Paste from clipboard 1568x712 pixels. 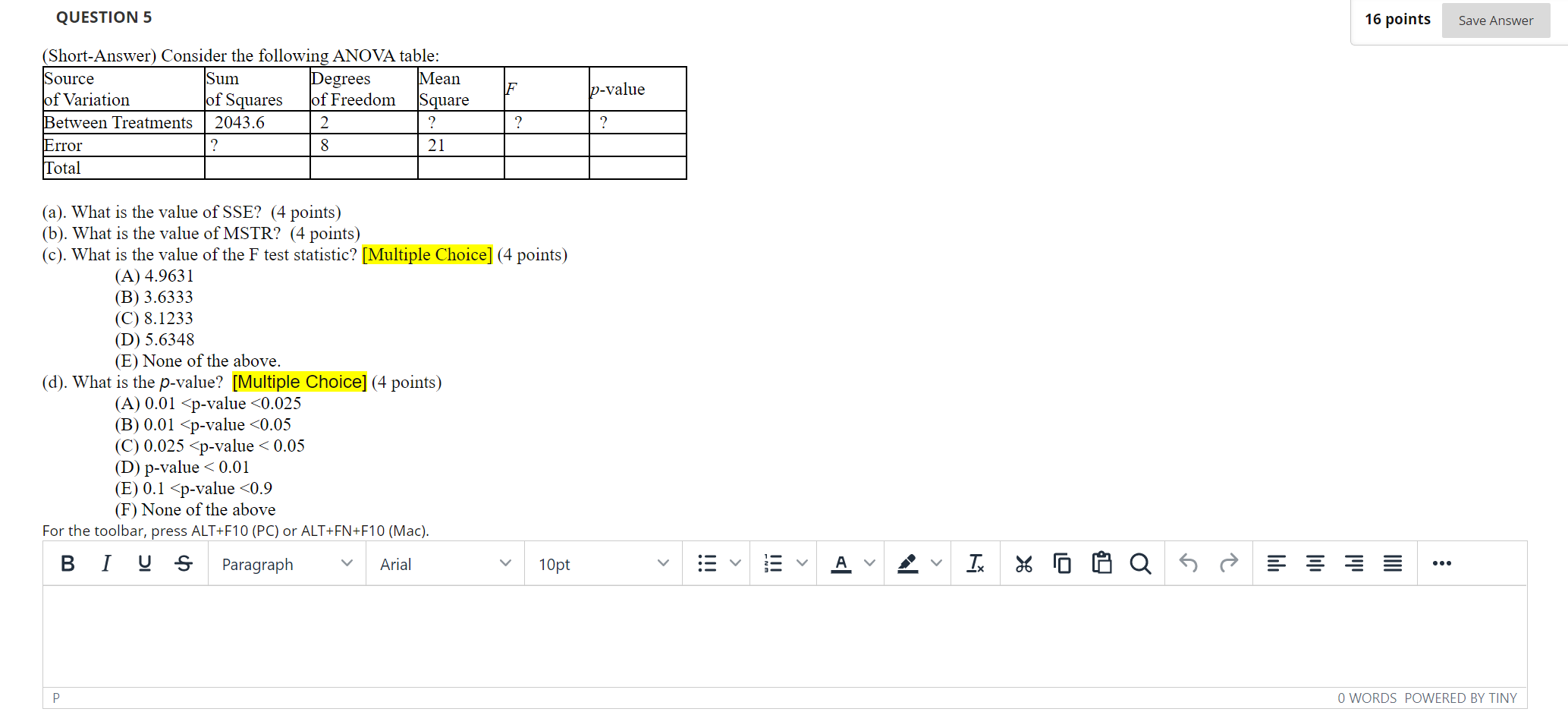pyautogui.click(x=1101, y=563)
